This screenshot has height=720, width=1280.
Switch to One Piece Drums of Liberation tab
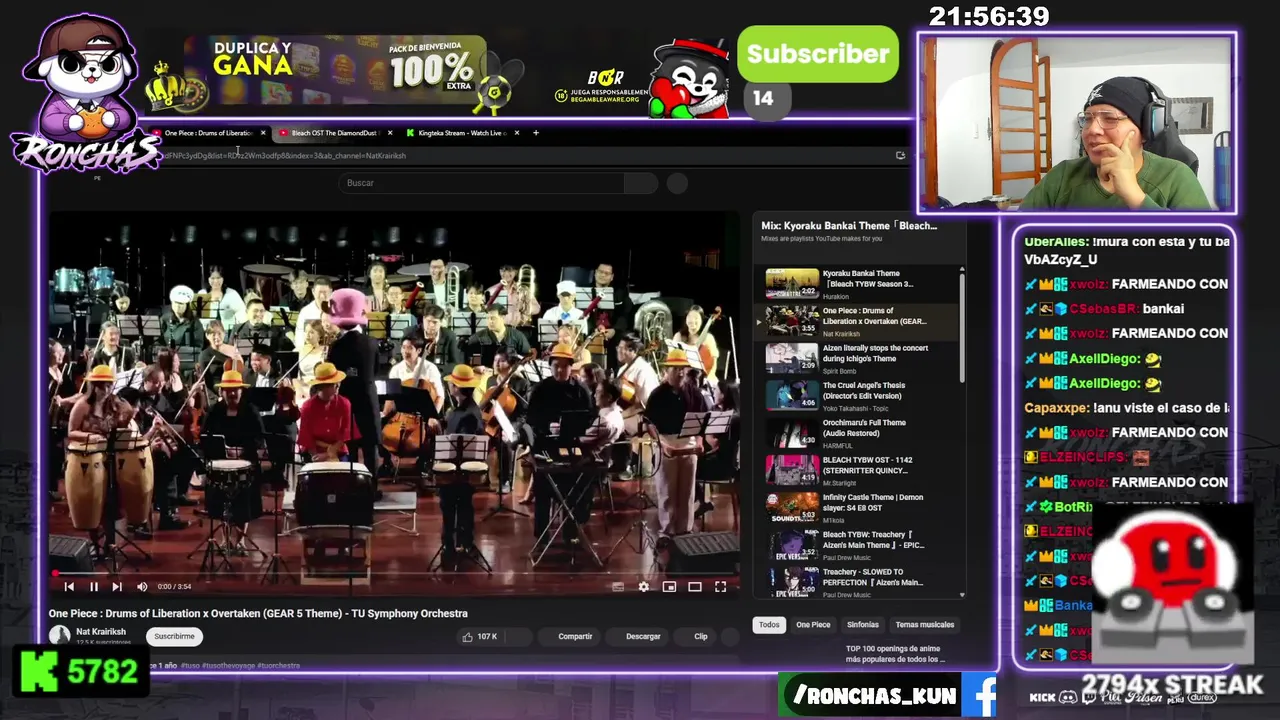pyautogui.click(x=207, y=133)
